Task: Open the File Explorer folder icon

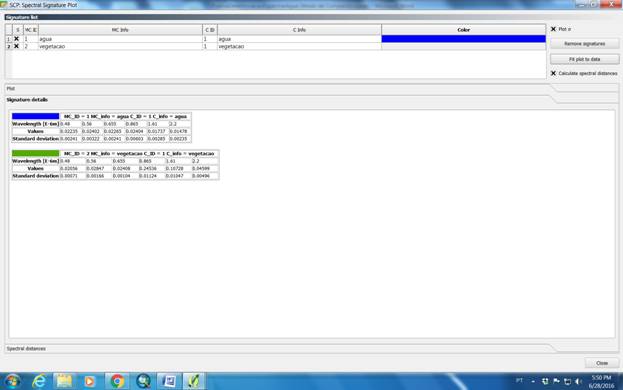Action: pos(64,381)
